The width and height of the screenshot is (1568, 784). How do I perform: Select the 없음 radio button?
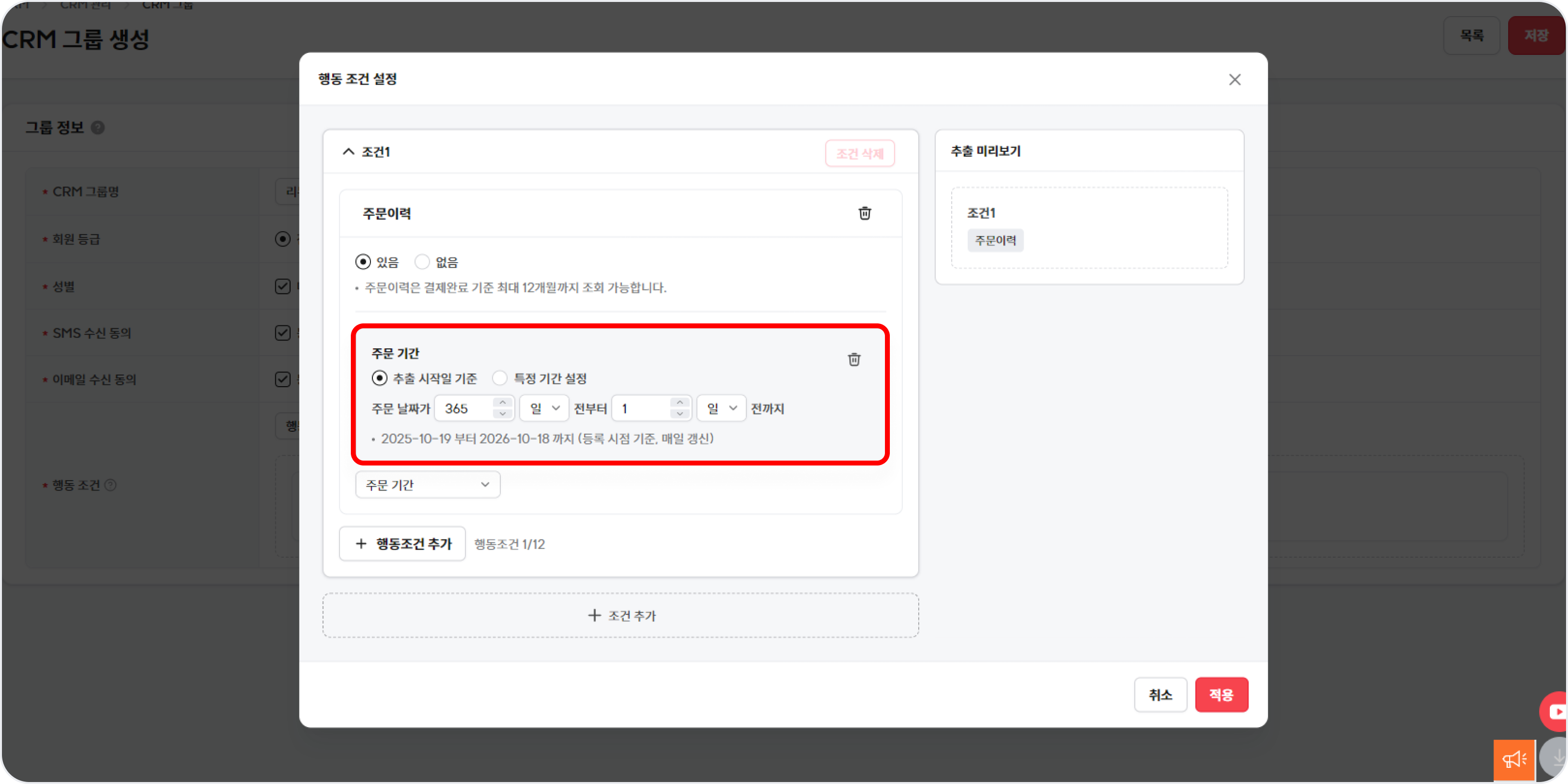click(422, 262)
